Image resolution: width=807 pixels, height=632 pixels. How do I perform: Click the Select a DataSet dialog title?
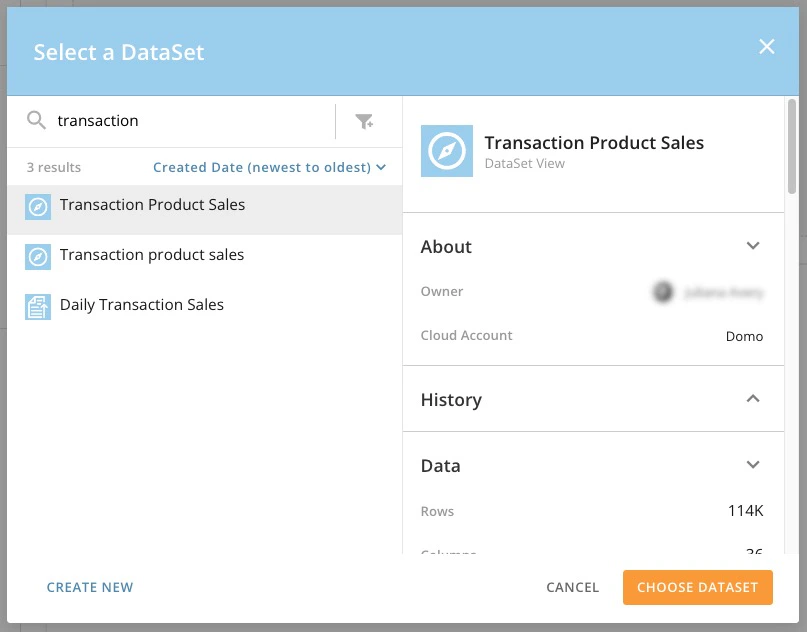(119, 52)
